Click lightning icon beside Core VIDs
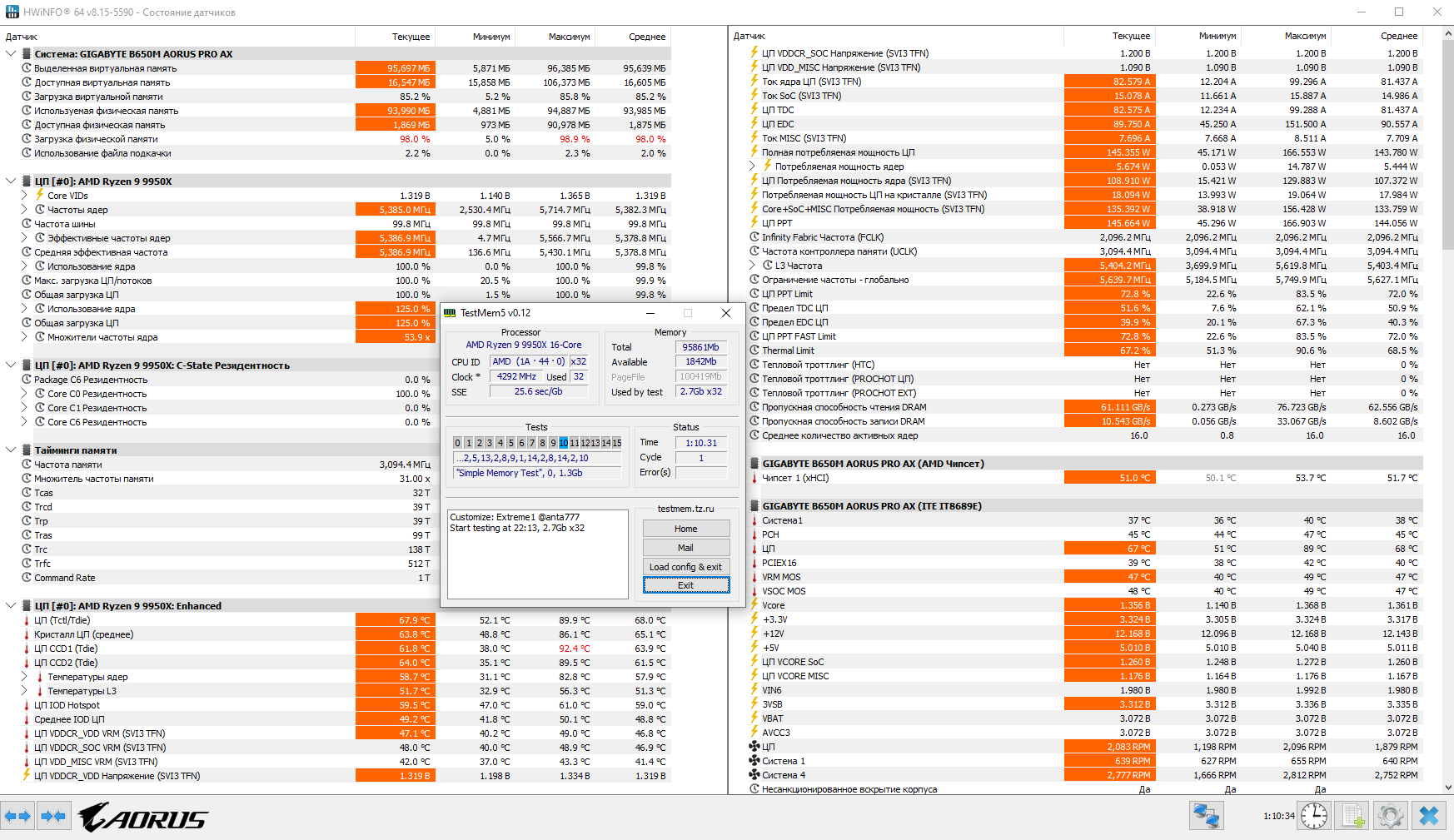This screenshot has height=840, width=1454. click(39, 196)
